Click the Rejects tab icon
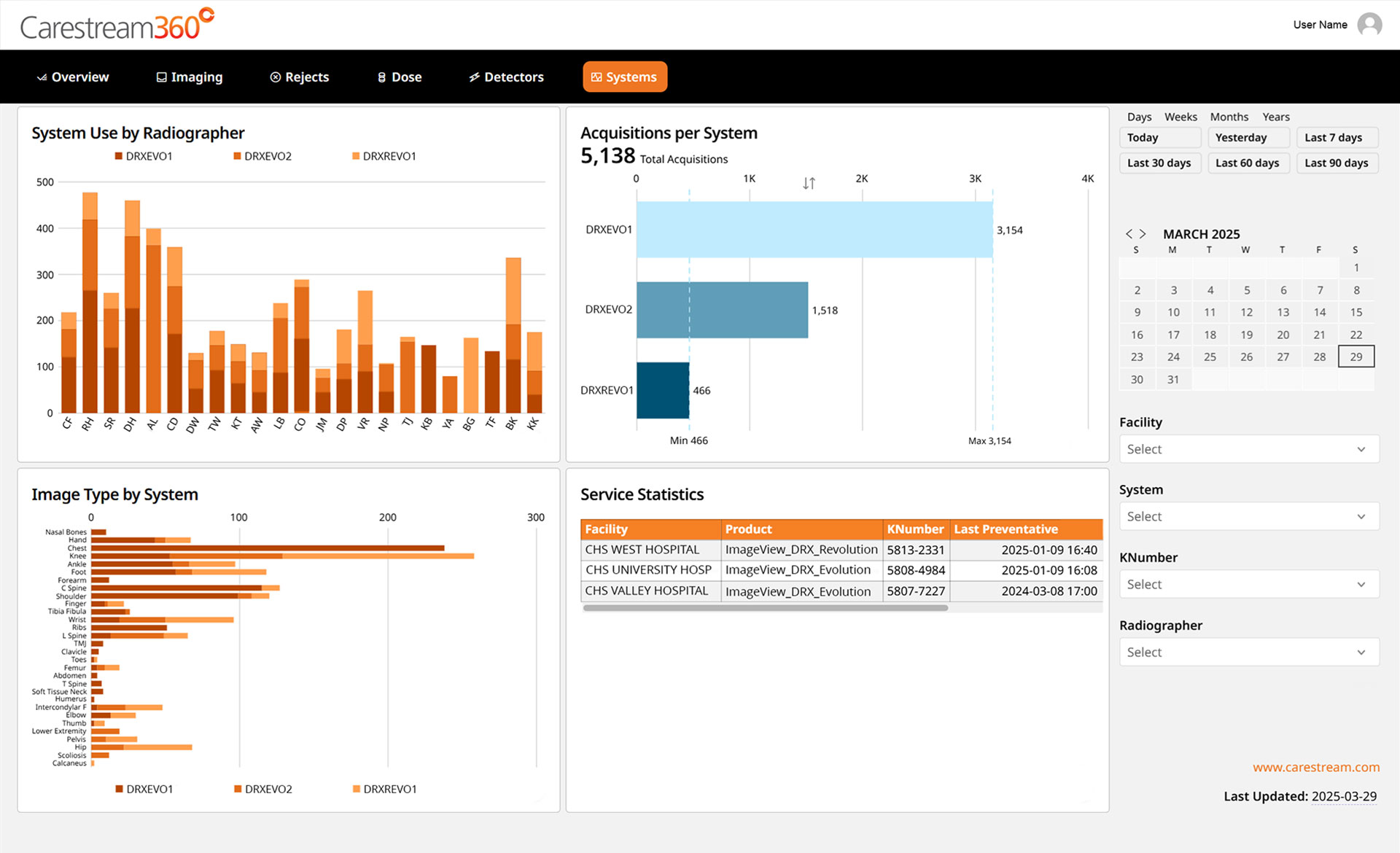1400x853 pixels. click(275, 77)
